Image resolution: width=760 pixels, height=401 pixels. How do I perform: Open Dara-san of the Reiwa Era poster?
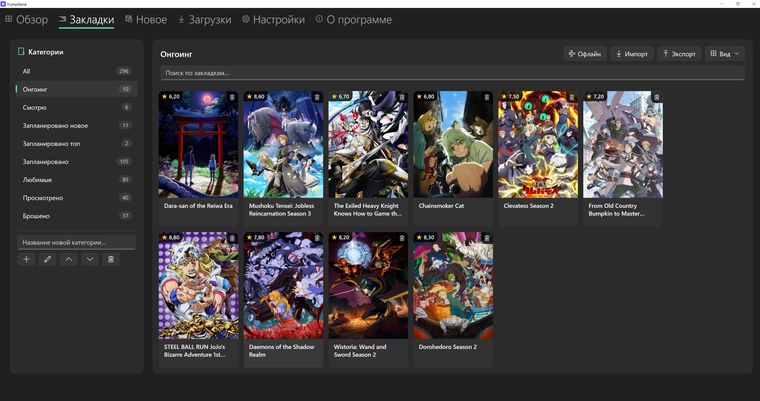(x=198, y=144)
